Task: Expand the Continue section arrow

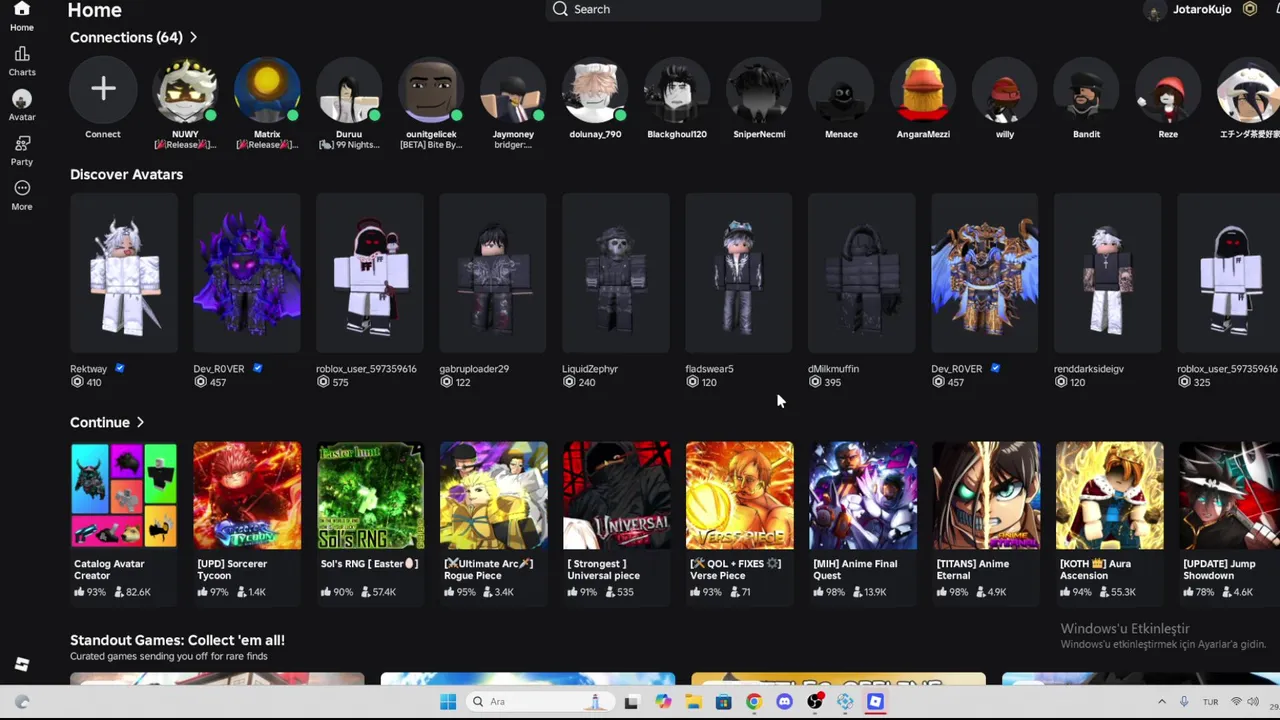Action: (140, 422)
